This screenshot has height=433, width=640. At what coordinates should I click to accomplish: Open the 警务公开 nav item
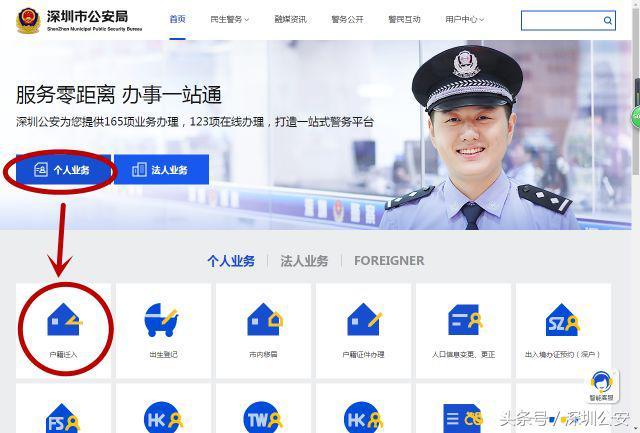click(347, 19)
